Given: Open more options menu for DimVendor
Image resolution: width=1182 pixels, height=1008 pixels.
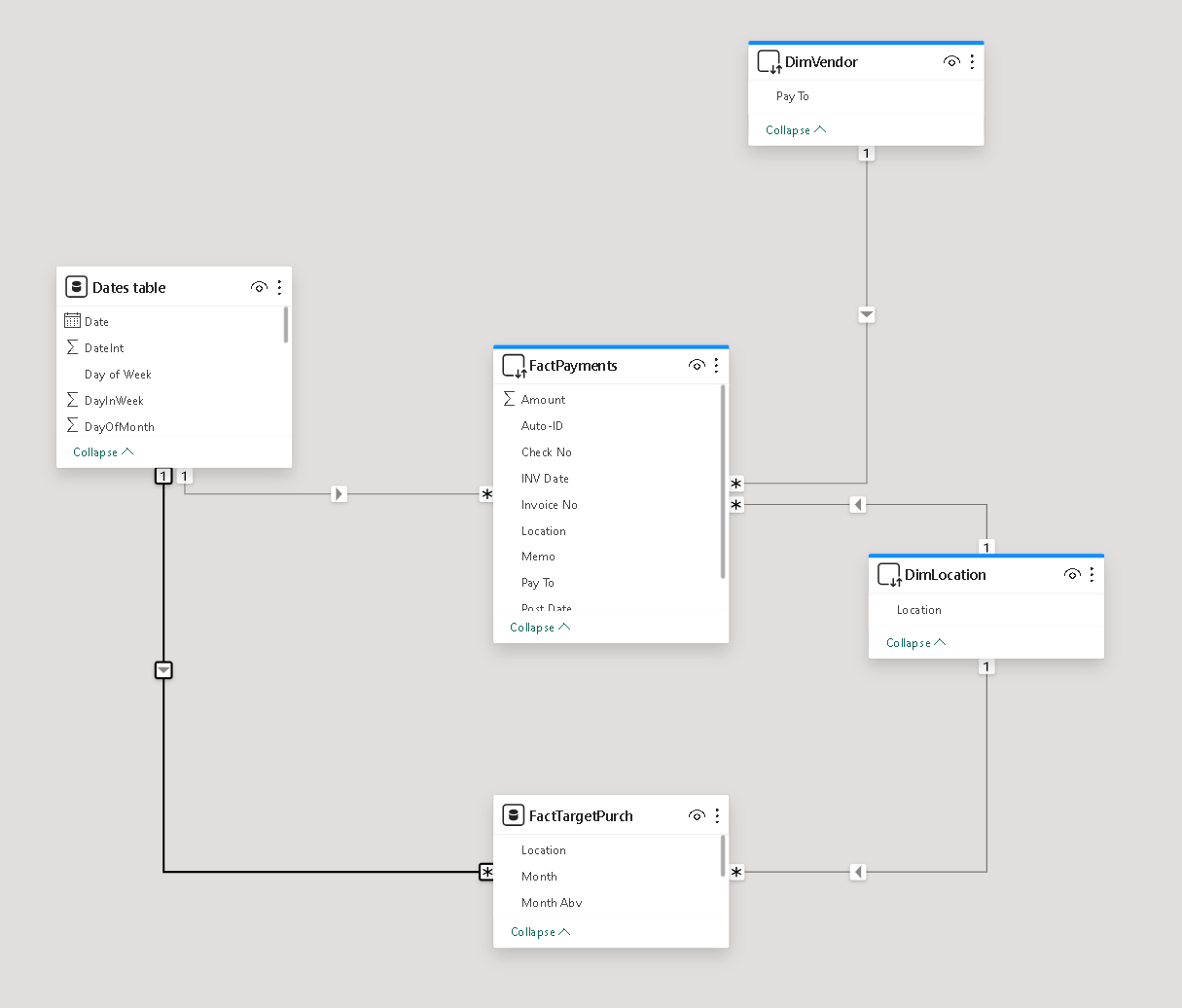Looking at the screenshot, I should tap(972, 61).
